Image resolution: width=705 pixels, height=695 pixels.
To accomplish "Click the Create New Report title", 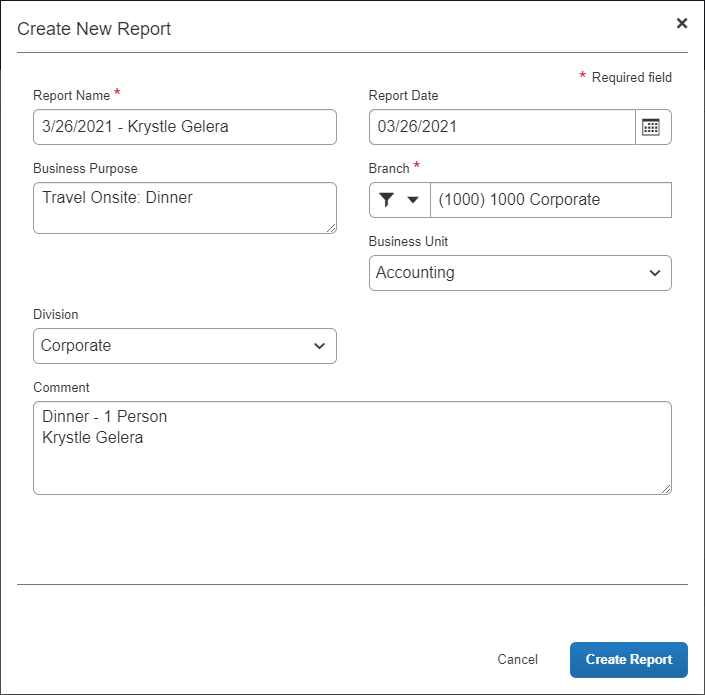I will [x=94, y=29].
